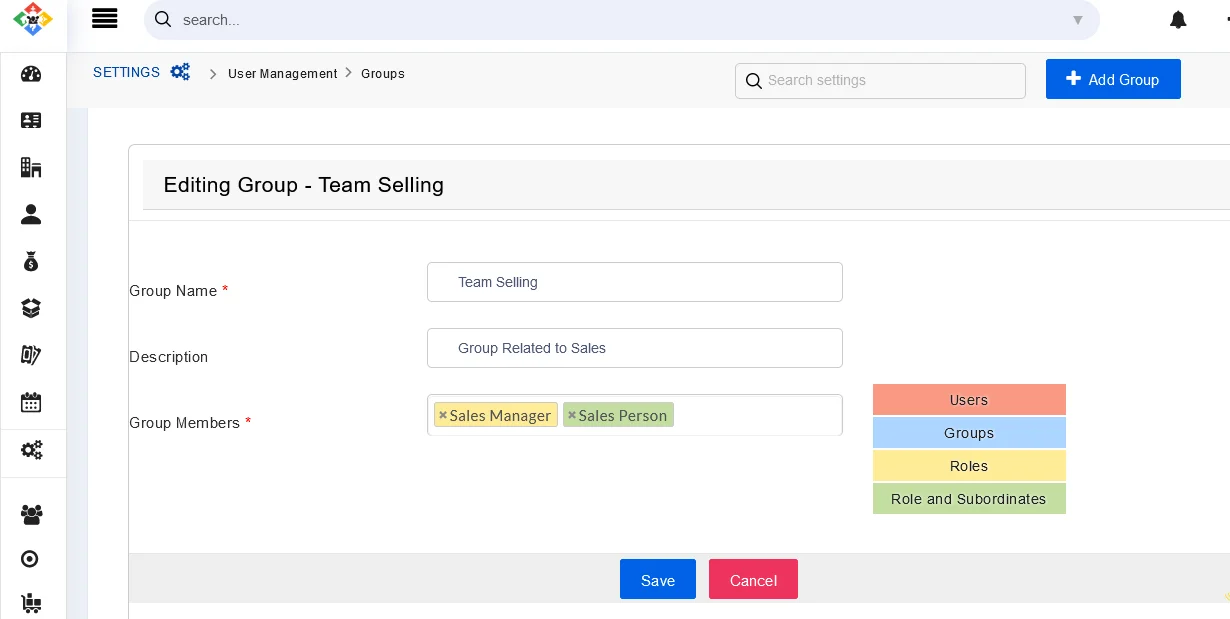Open the organizations building icon
The width and height of the screenshot is (1230, 619).
tap(31, 167)
